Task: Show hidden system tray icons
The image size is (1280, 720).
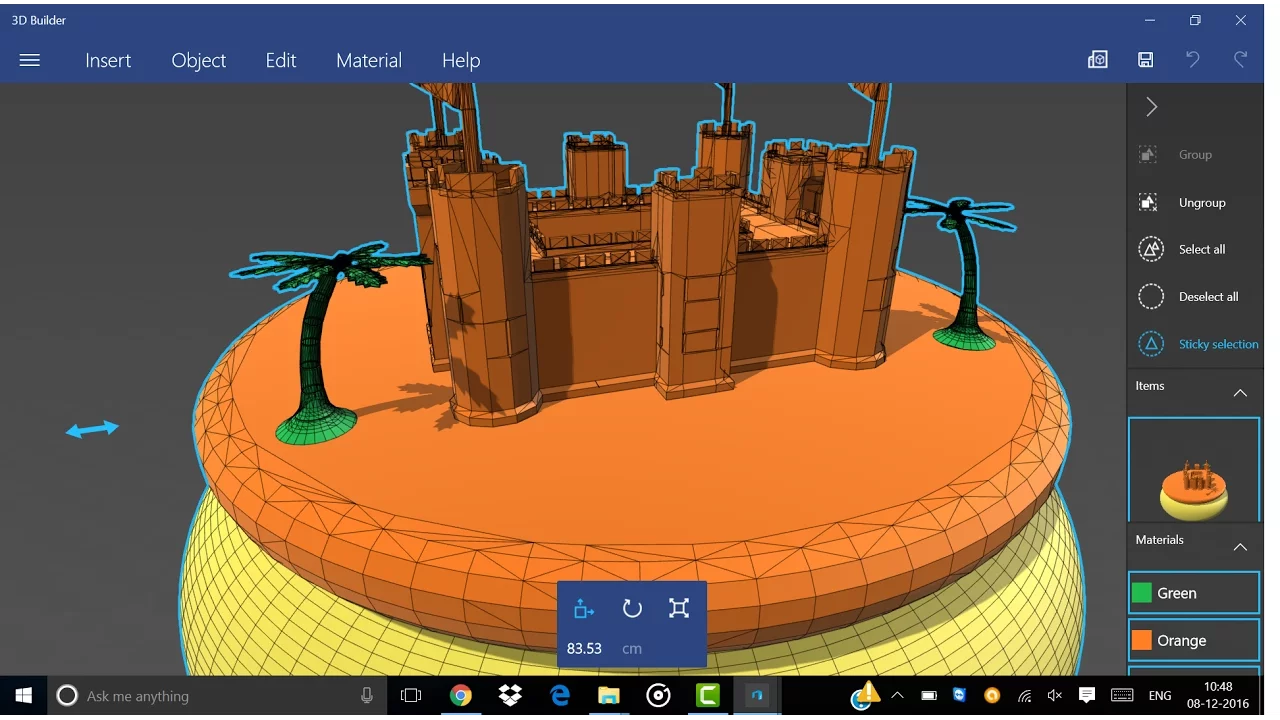Action: pyautogui.click(x=897, y=696)
